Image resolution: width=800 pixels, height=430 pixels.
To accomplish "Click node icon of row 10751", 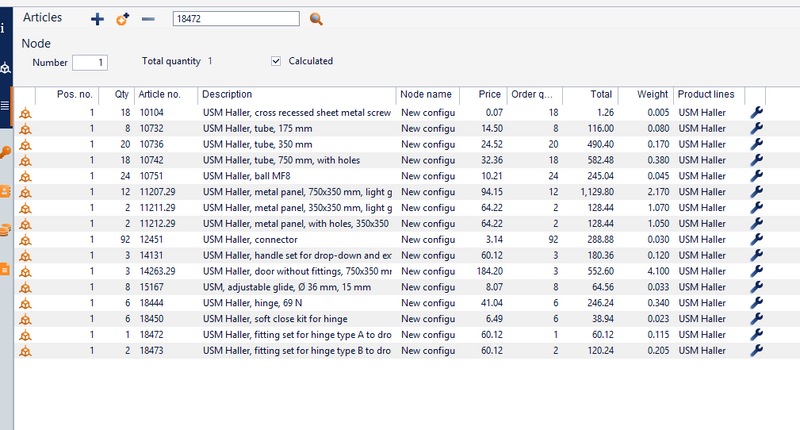I will pyautogui.click(x=25, y=176).
